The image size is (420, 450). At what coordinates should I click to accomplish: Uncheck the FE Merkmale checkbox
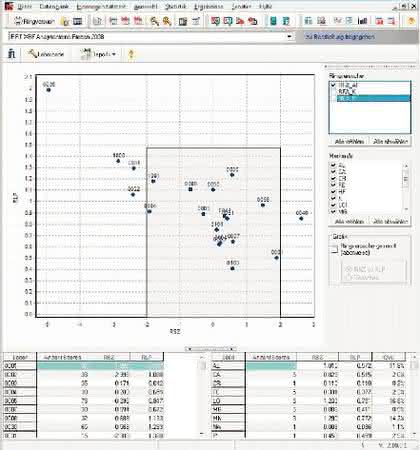coord(333,185)
